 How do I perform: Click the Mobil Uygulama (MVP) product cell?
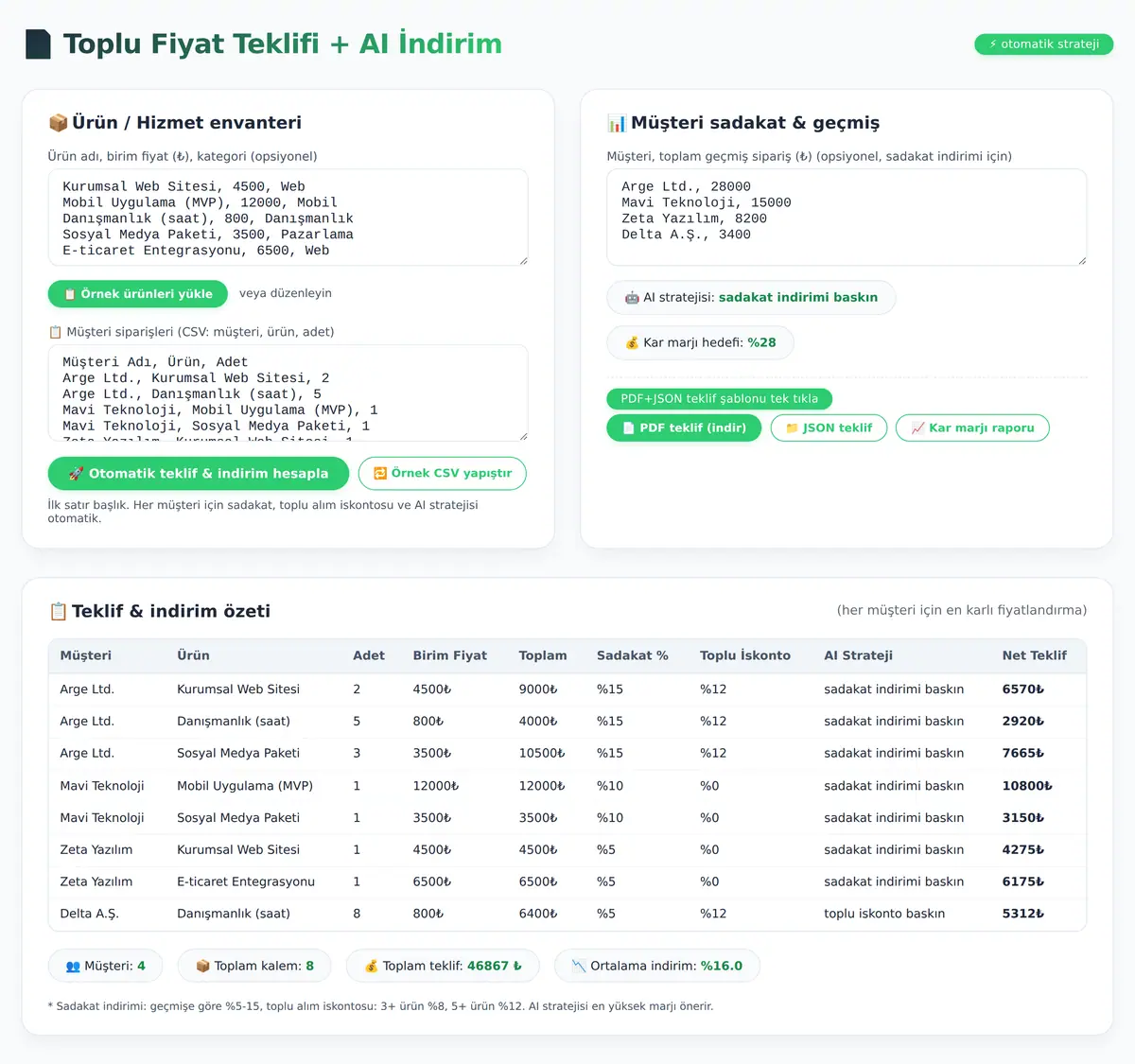245,786
